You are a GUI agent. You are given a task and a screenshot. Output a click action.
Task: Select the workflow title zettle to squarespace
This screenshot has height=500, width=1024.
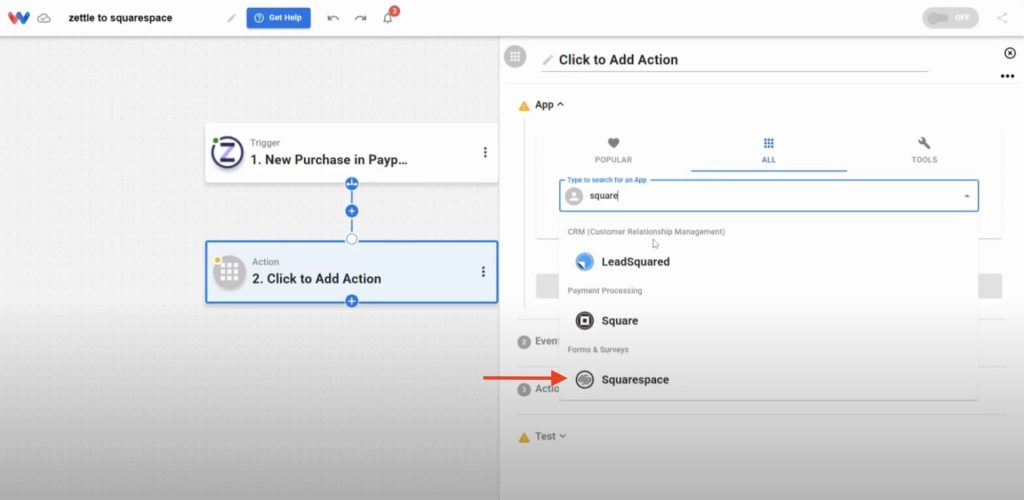(120, 18)
